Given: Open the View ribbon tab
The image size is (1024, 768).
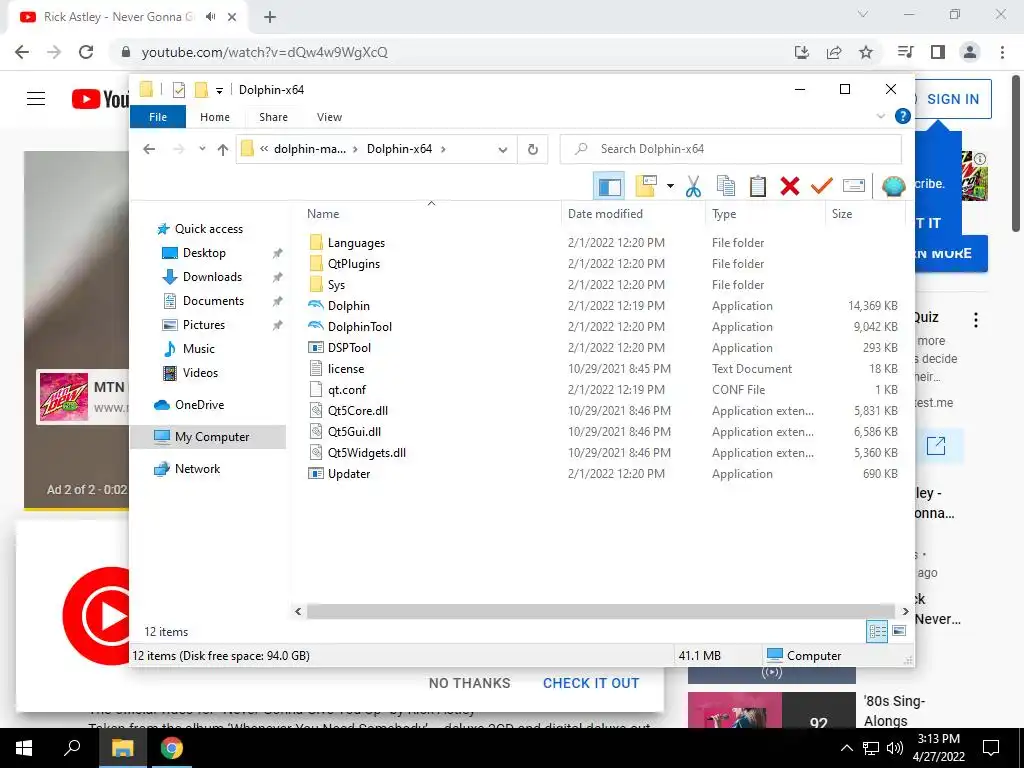Looking at the screenshot, I should tap(329, 117).
